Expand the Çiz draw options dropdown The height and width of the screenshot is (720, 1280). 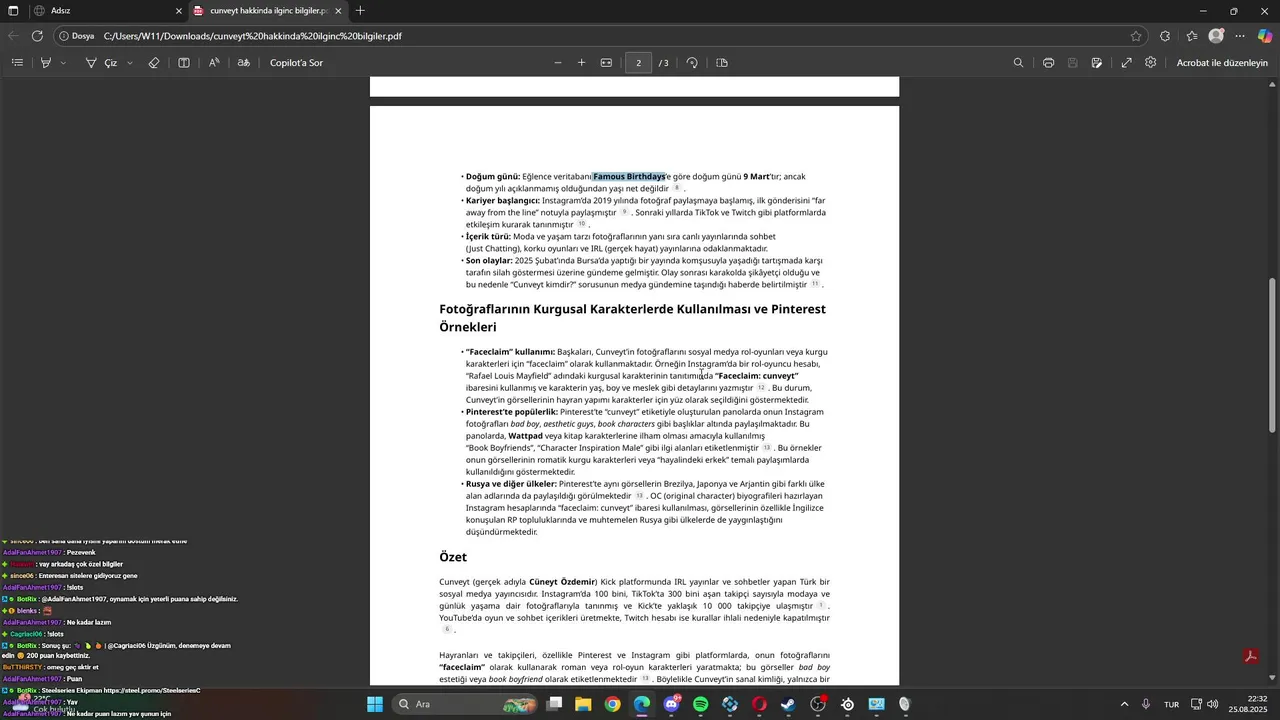(x=130, y=63)
